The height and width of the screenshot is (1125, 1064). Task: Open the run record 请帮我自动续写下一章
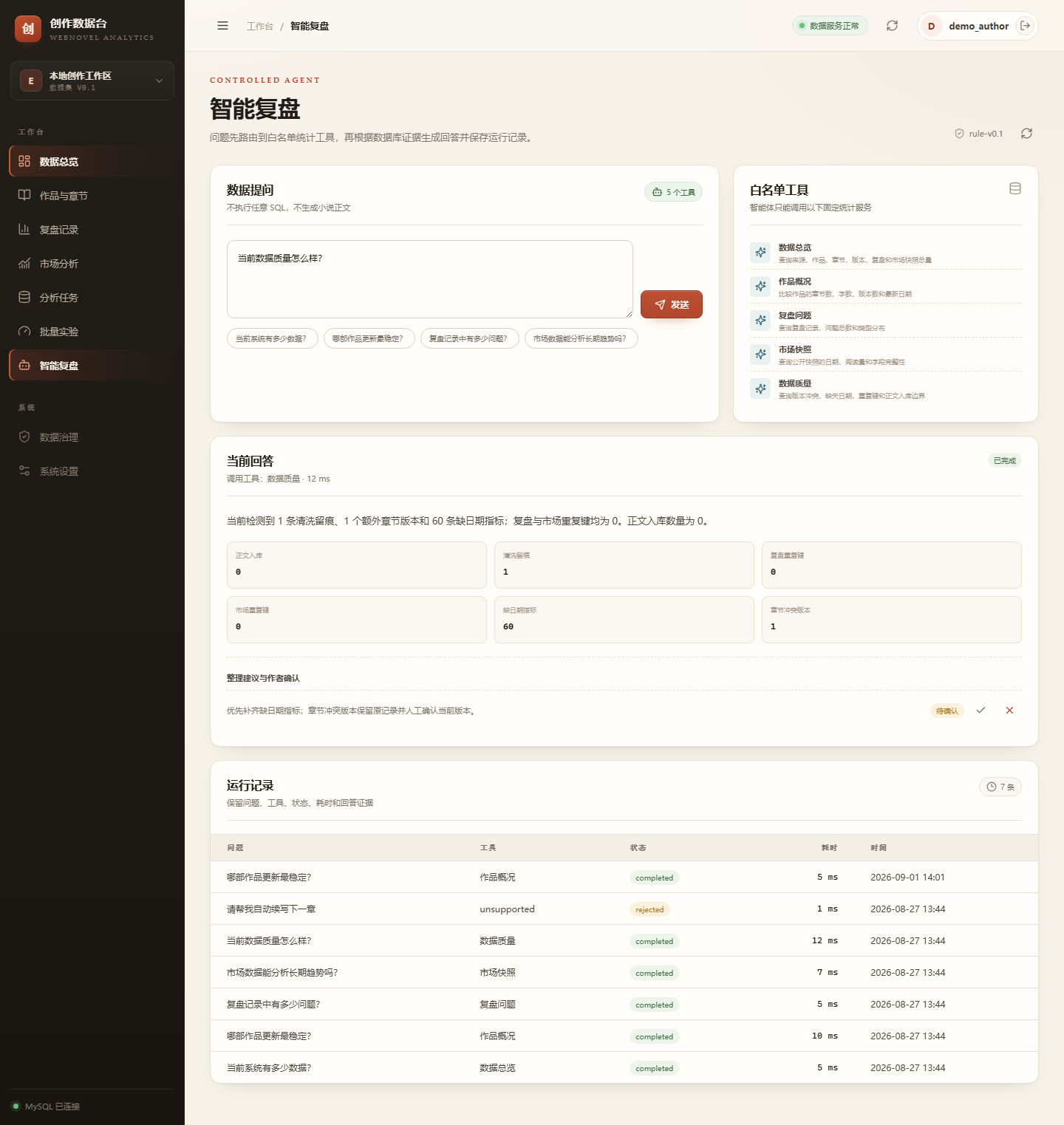pyautogui.click(x=624, y=909)
